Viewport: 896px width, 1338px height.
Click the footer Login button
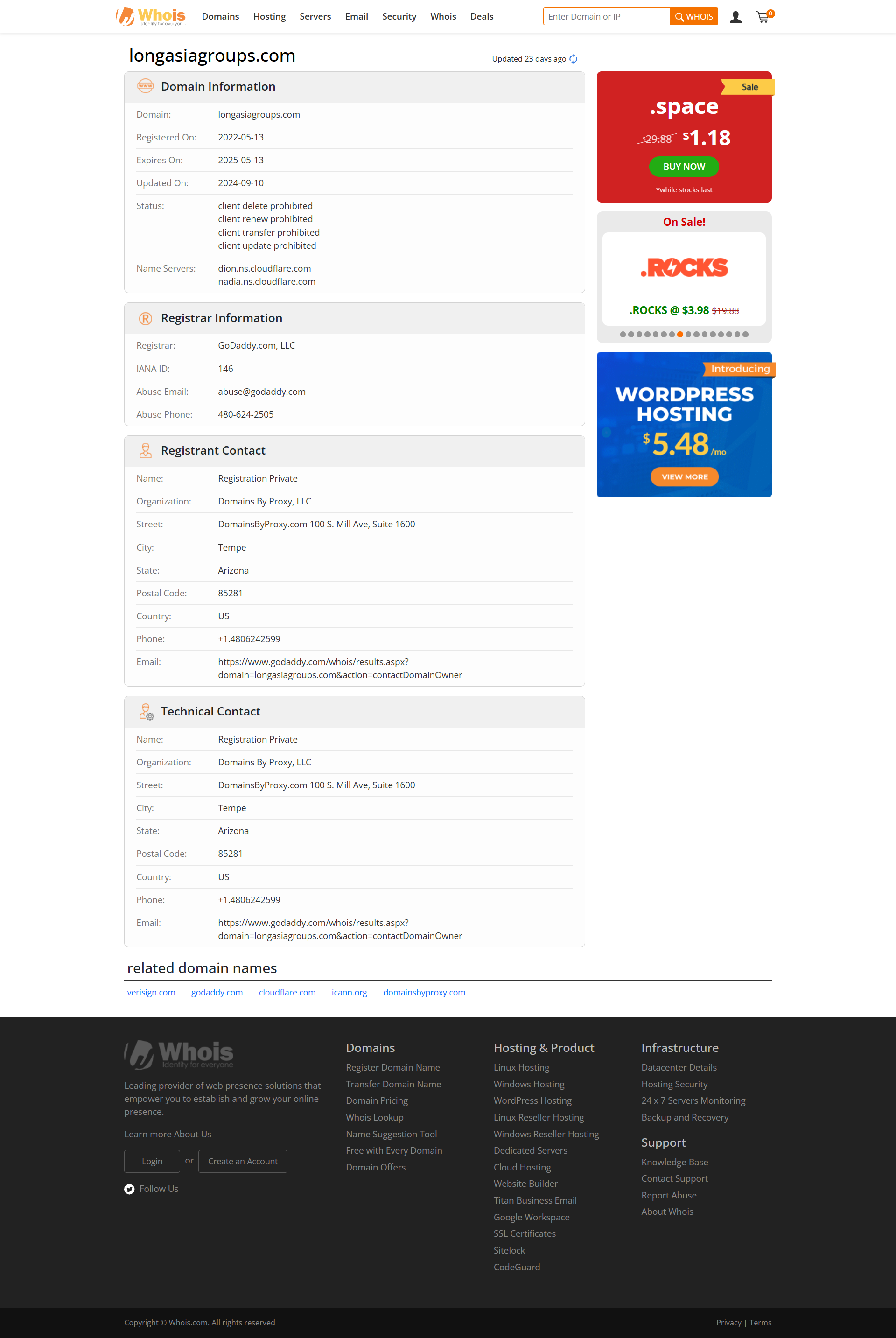(152, 1162)
